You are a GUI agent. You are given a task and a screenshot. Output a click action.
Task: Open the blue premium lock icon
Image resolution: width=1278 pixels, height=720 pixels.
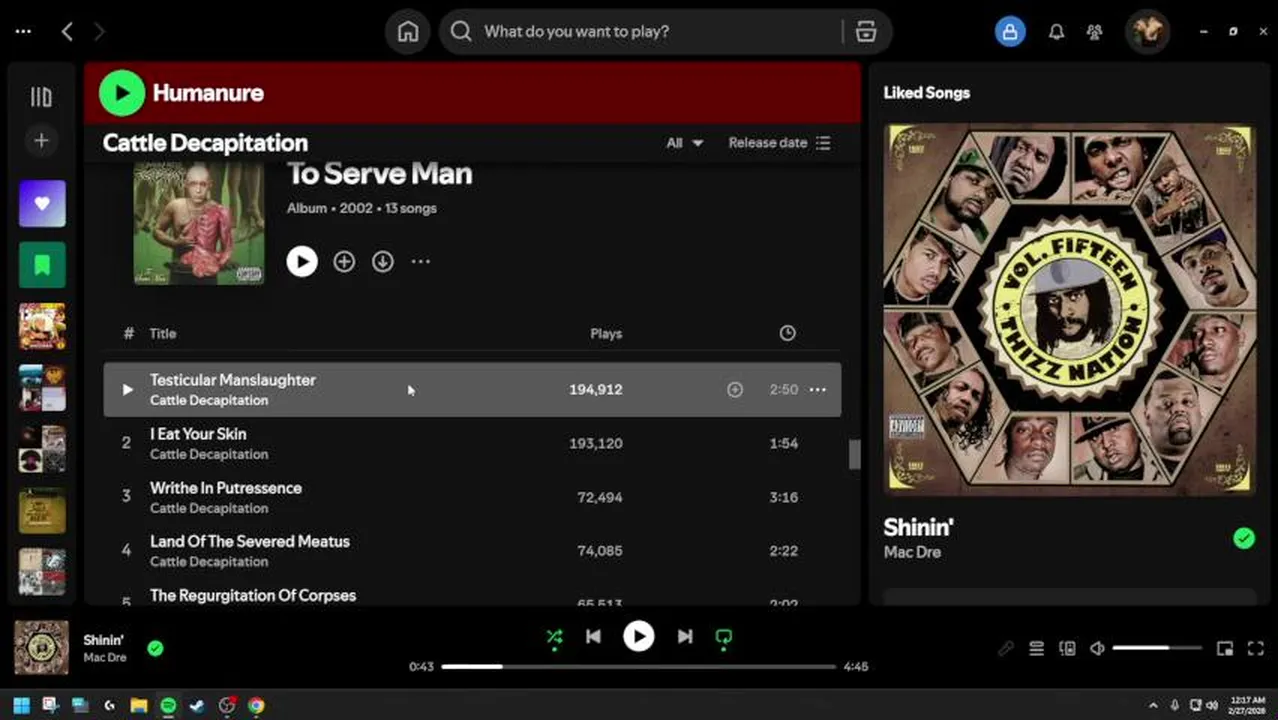point(1010,31)
